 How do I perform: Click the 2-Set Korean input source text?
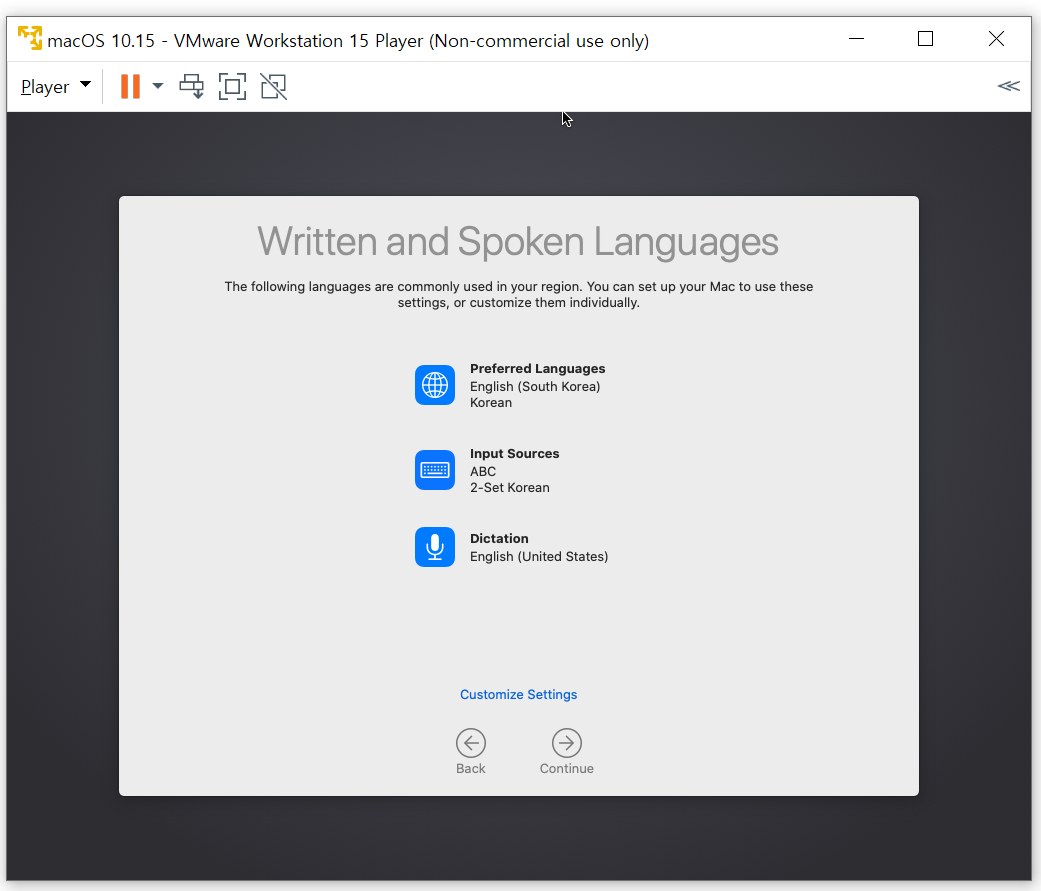(x=509, y=488)
